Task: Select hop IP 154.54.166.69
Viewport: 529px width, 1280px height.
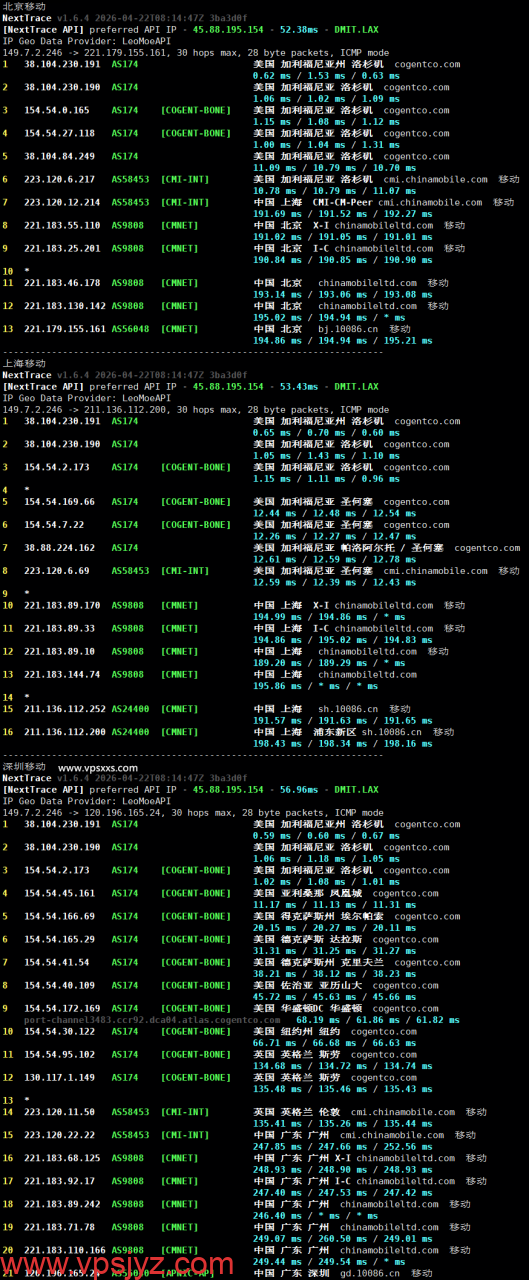Action: [x=60, y=917]
